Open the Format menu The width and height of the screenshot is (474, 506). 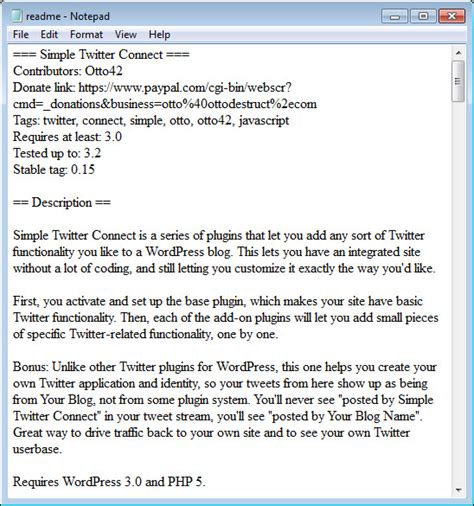(x=86, y=34)
